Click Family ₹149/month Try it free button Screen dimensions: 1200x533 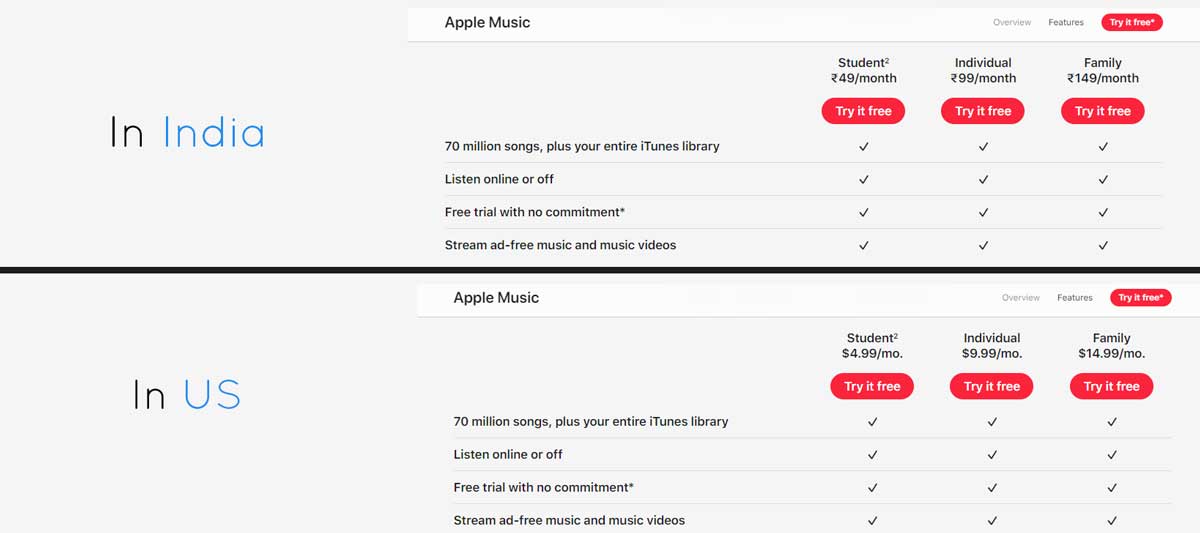pyautogui.click(x=1103, y=111)
